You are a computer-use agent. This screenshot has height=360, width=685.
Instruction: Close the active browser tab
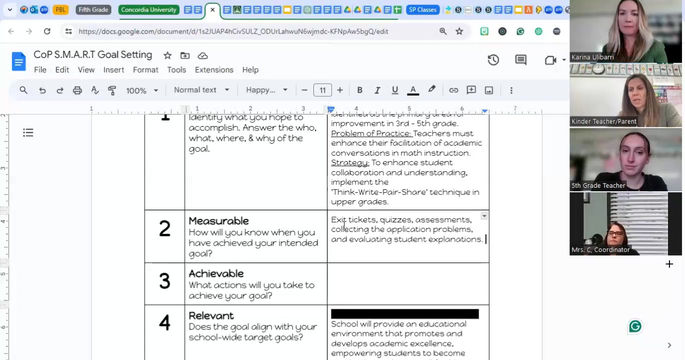213,10
